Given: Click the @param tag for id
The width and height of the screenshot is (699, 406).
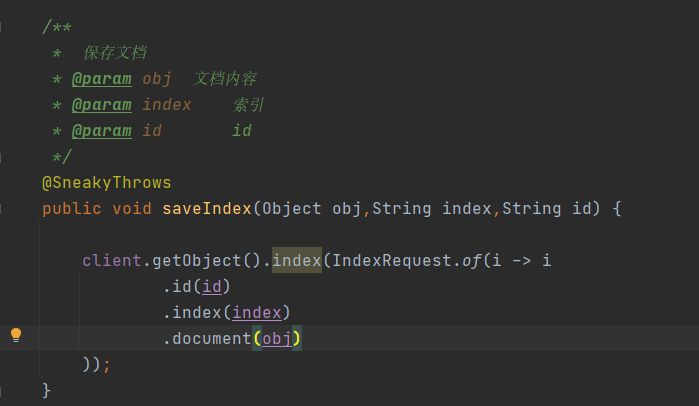Looking at the screenshot, I should (x=102, y=131).
